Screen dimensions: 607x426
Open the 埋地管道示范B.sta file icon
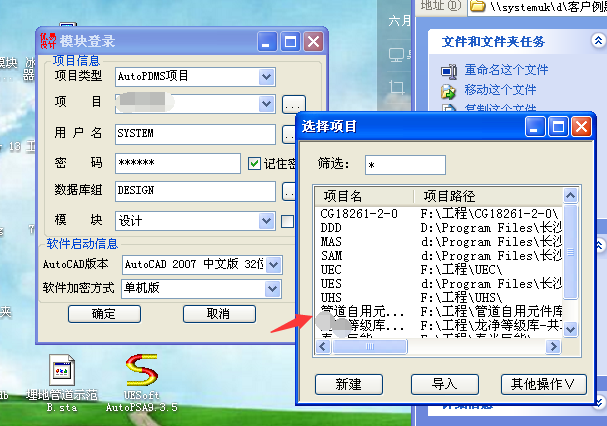[62, 371]
